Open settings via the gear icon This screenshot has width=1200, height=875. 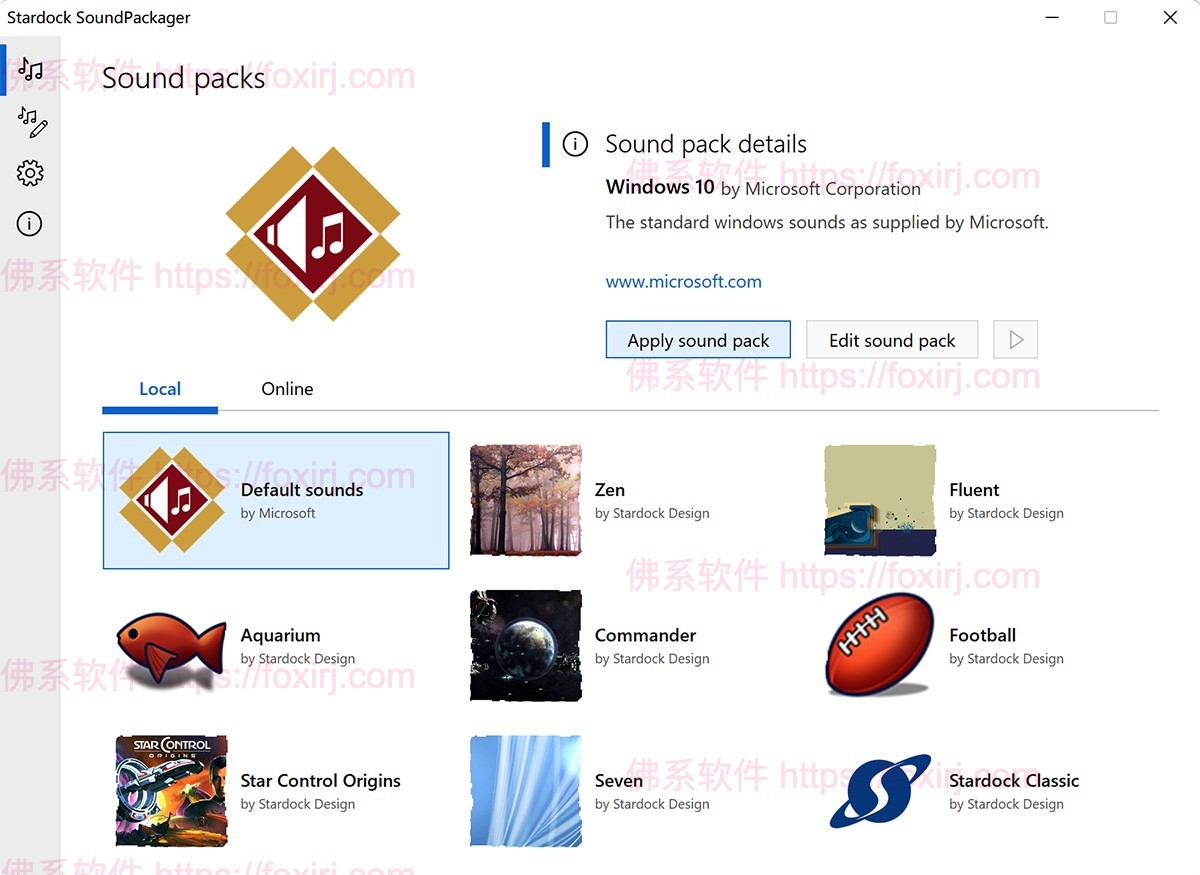[30, 173]
